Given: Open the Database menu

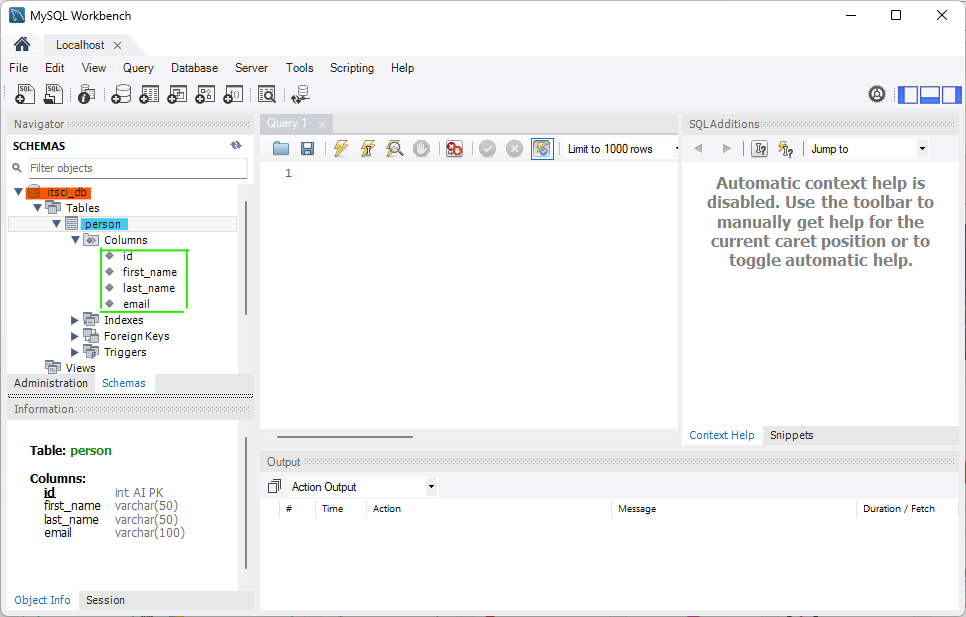Looking at the screenshot, I should click(x=194, y=68).
